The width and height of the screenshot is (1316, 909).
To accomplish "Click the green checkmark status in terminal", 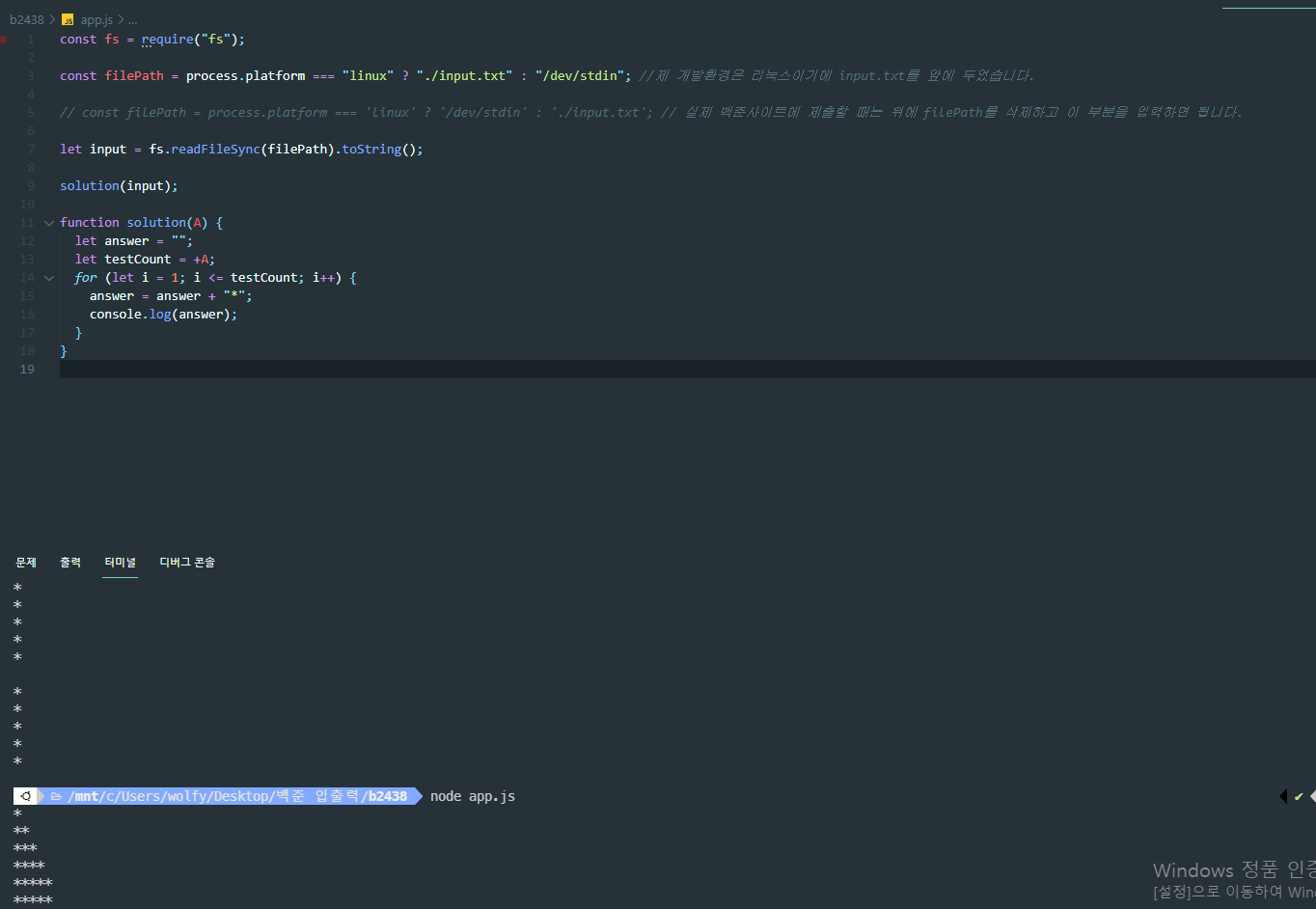I will click(x=1299, y=796).
